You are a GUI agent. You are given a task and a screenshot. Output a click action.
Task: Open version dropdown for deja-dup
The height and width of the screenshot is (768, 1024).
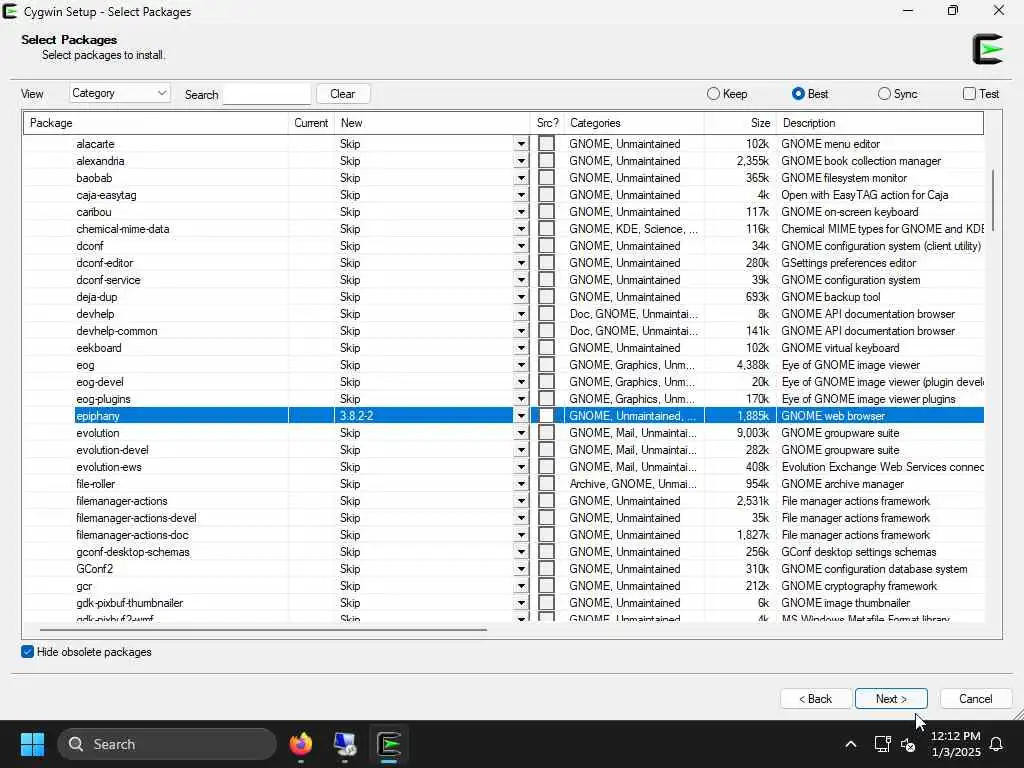point(521,296)
